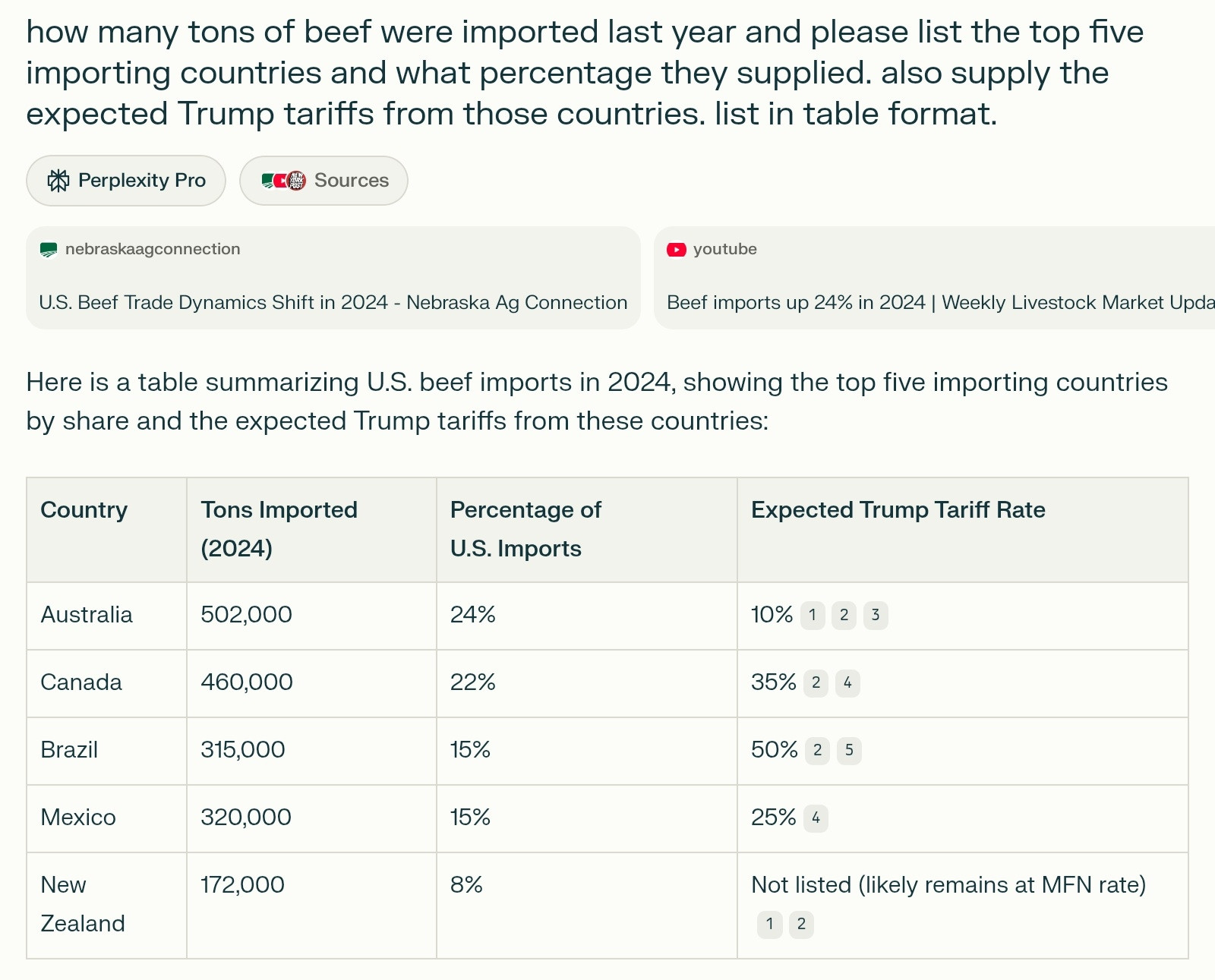This screenshot has width=1215, height=980.
Task: Click the Tons Imported (2024) column header
Action: click(x=279, y=529)
